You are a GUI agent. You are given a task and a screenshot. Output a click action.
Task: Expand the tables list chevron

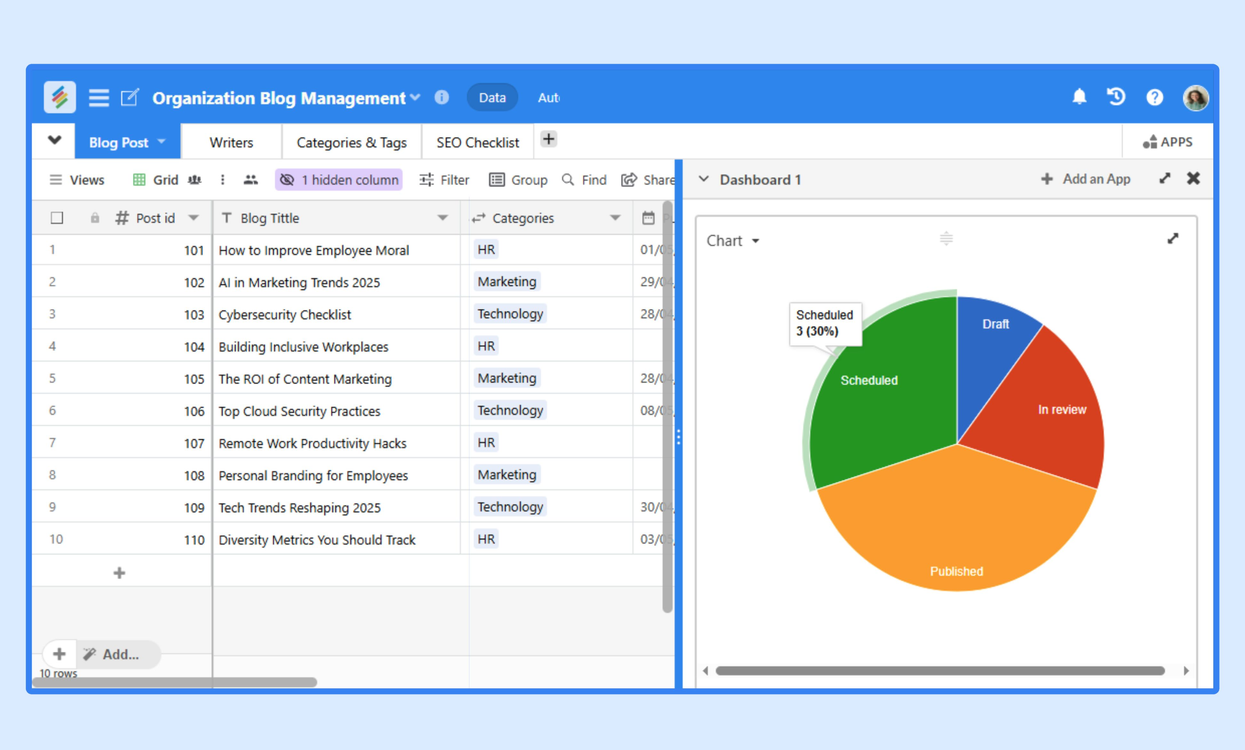(x=54, y=141)
